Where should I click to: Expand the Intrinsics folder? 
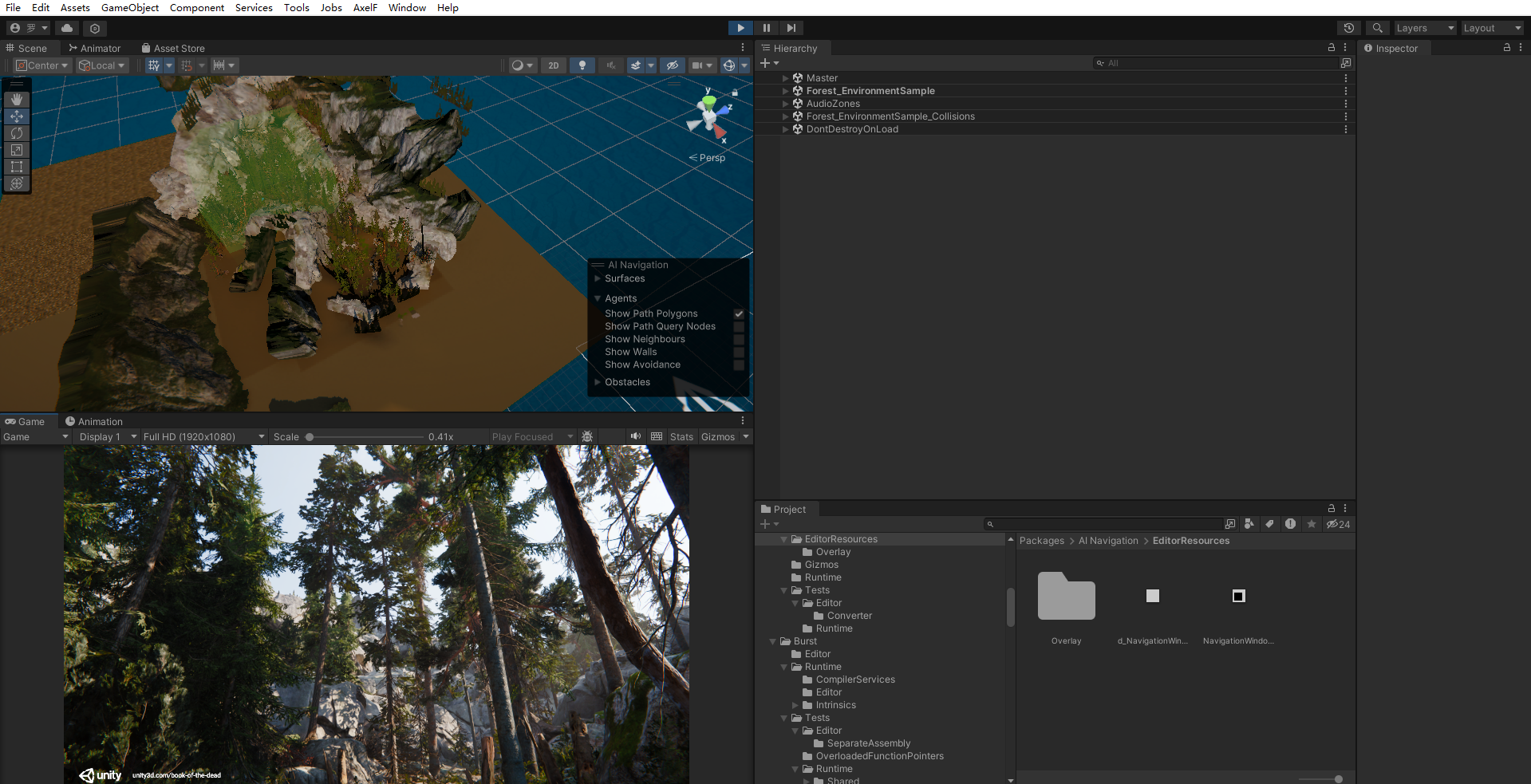pyautogui.click(x=795, y=705)
